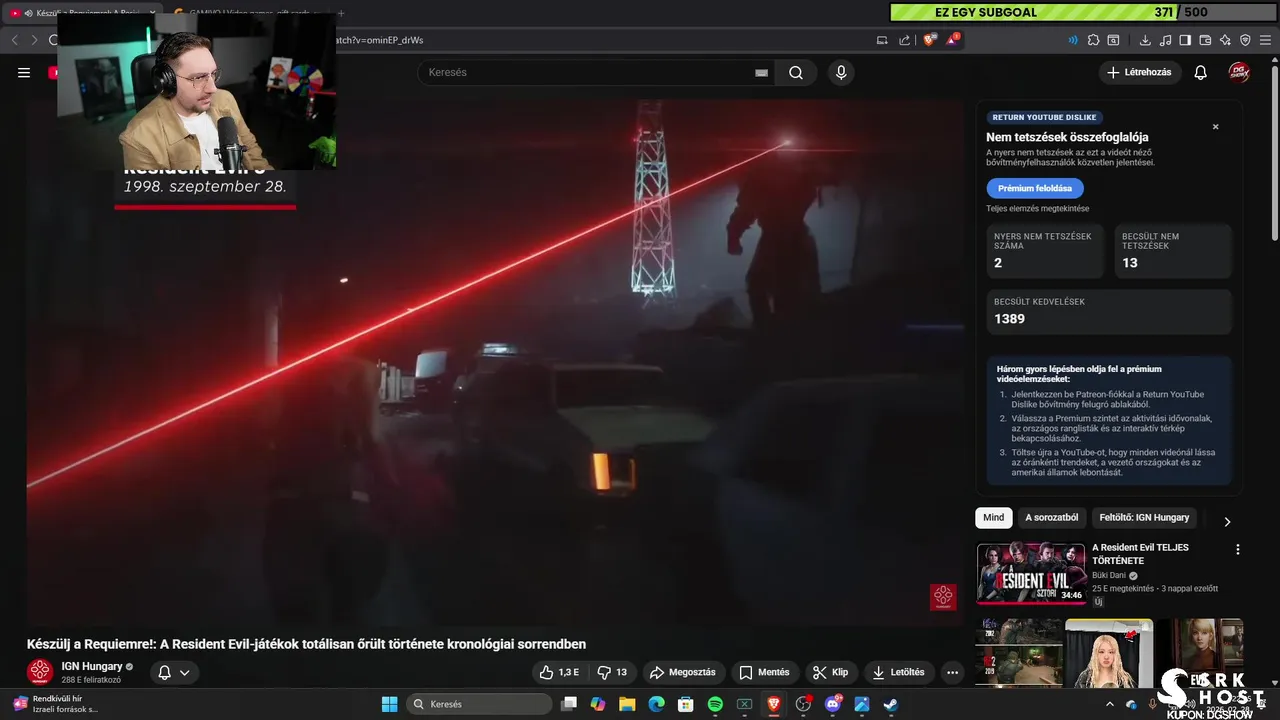Click the Becsült kedvelések 1389 card
The width and height of the screenshot is (1280, 720).
(1108, 311)
